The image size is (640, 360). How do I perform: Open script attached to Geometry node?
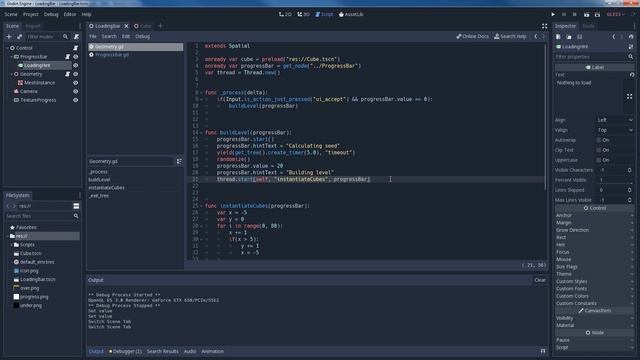coord(67,74)
